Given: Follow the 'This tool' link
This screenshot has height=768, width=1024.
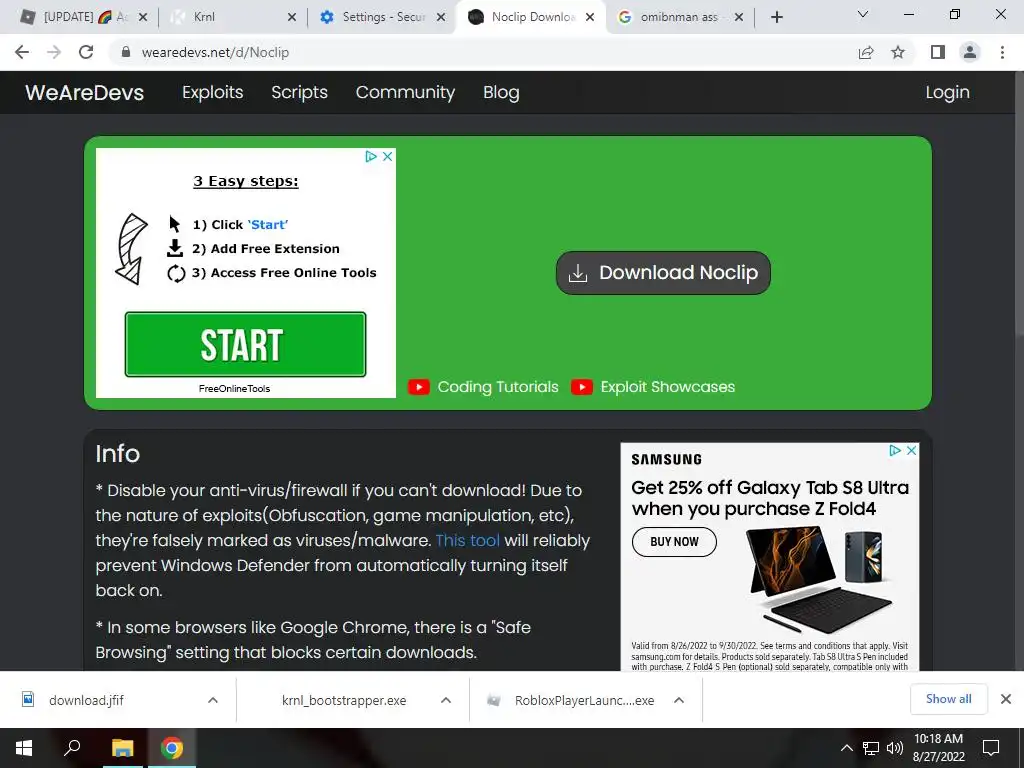Looking at the screenshot, I should pos(468,540).
